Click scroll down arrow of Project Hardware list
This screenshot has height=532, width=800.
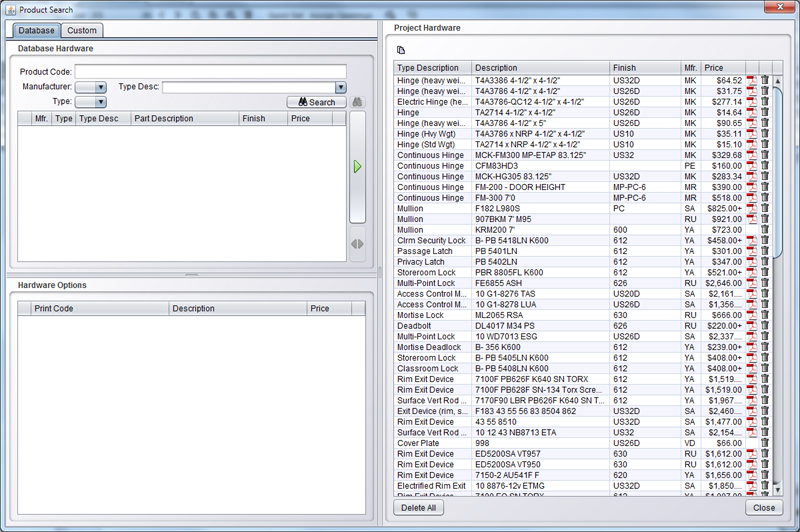pyautogui.click(x=778, y=490)
